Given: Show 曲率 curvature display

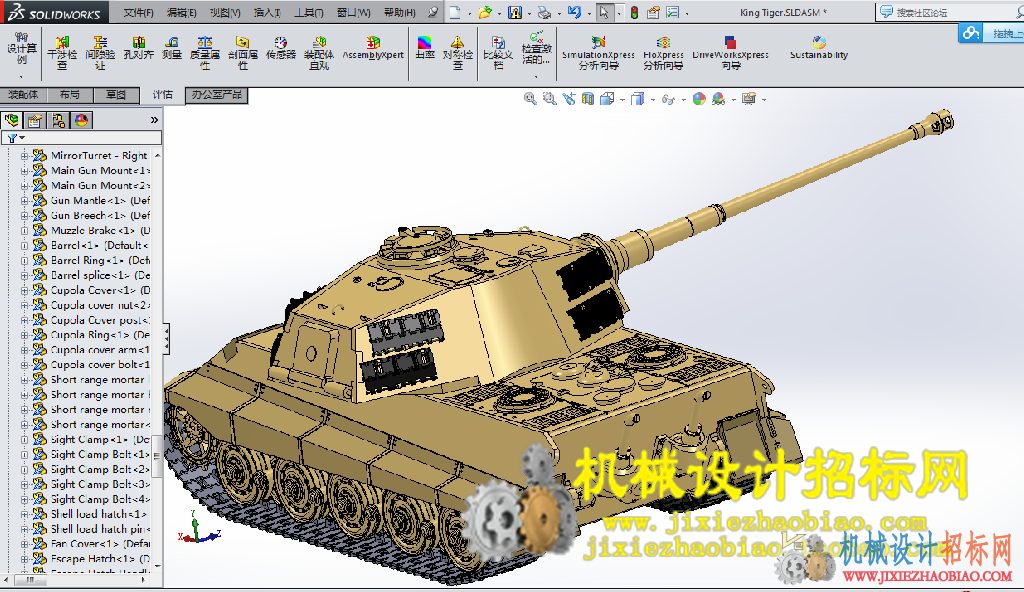Looking at the screenshot, I should coord(424,48).
